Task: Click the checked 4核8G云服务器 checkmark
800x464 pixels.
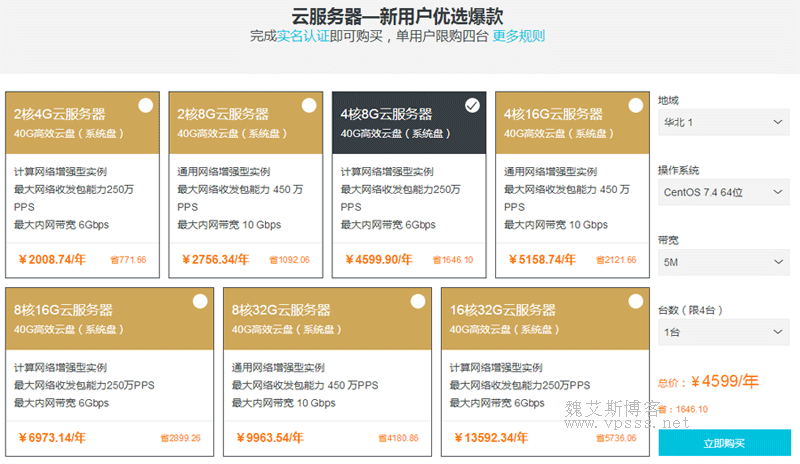Action: (472, 105)
